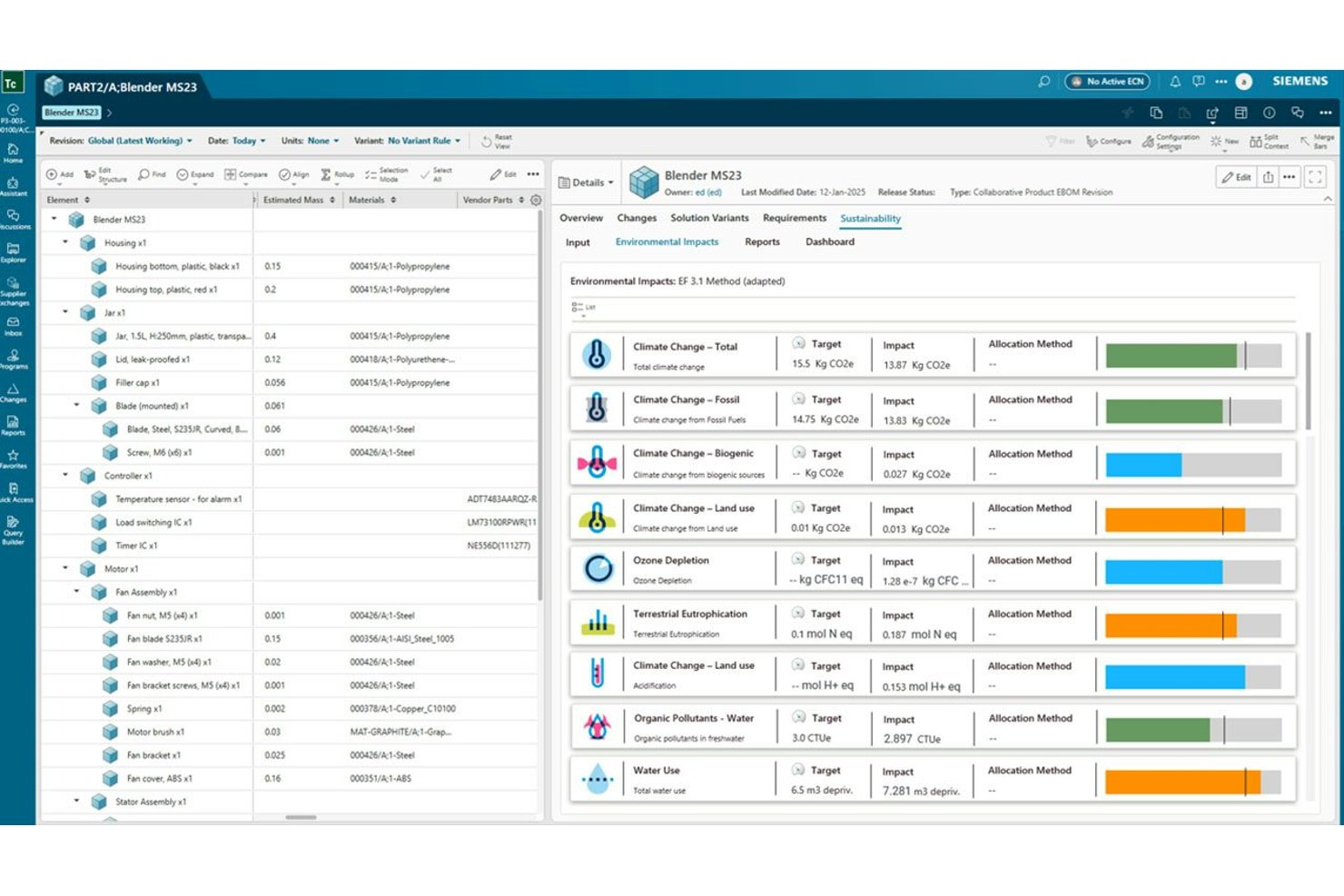
Task: Open the Input sub-tab
Action: coord(578,242)
